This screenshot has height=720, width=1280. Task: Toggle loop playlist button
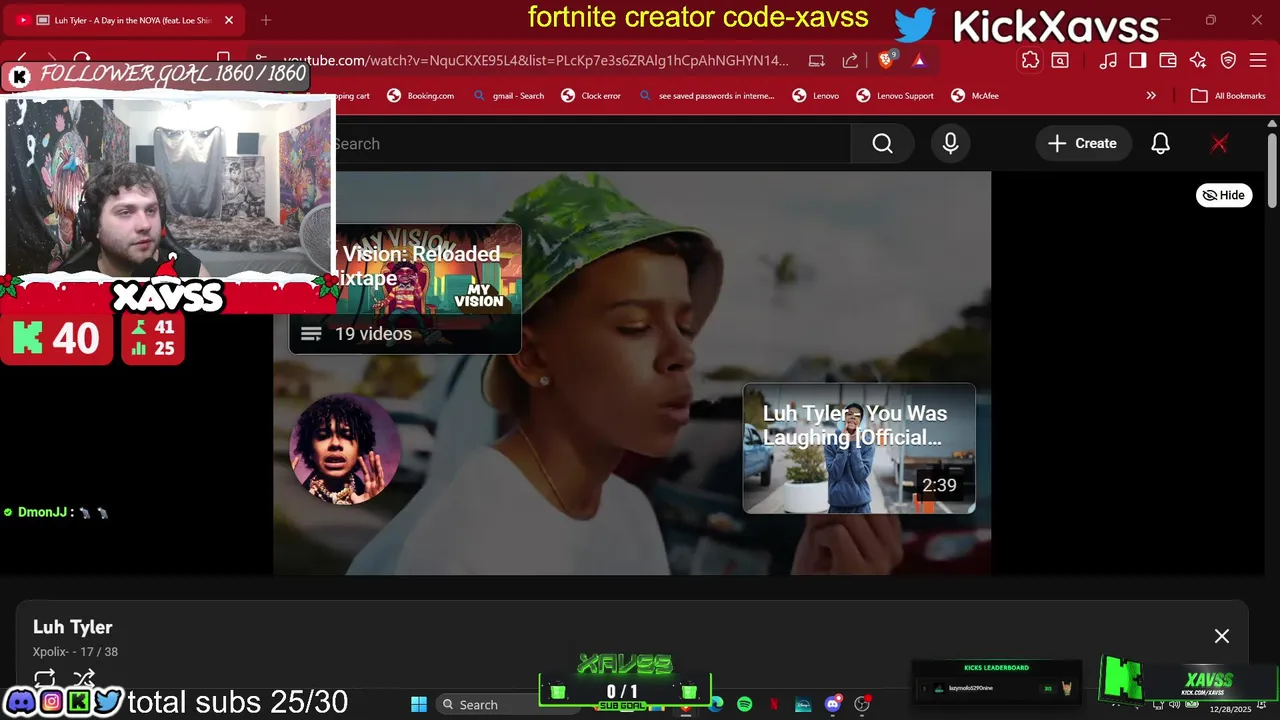pos(45,679)
